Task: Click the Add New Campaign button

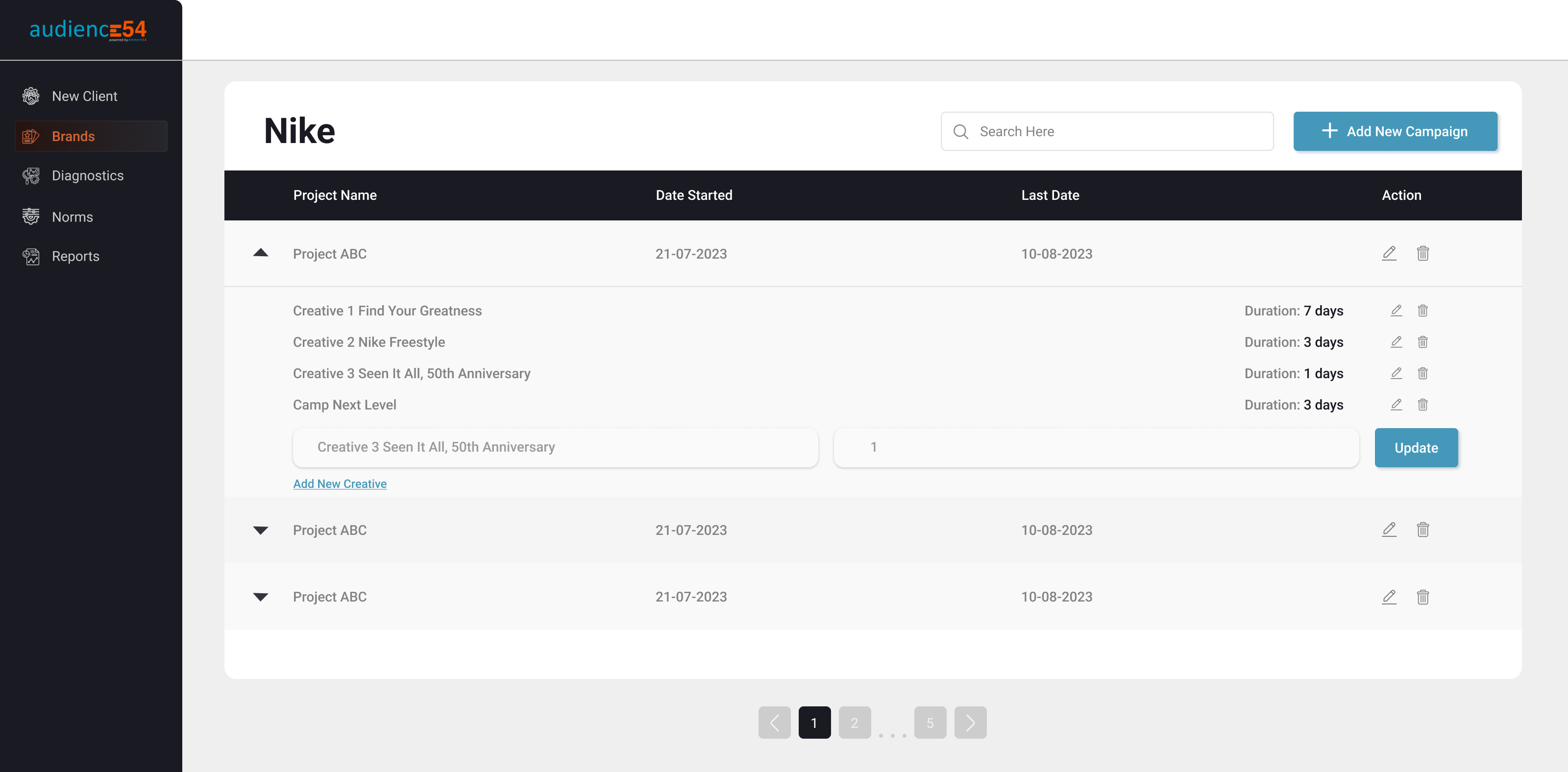Action: point(1395,131)
